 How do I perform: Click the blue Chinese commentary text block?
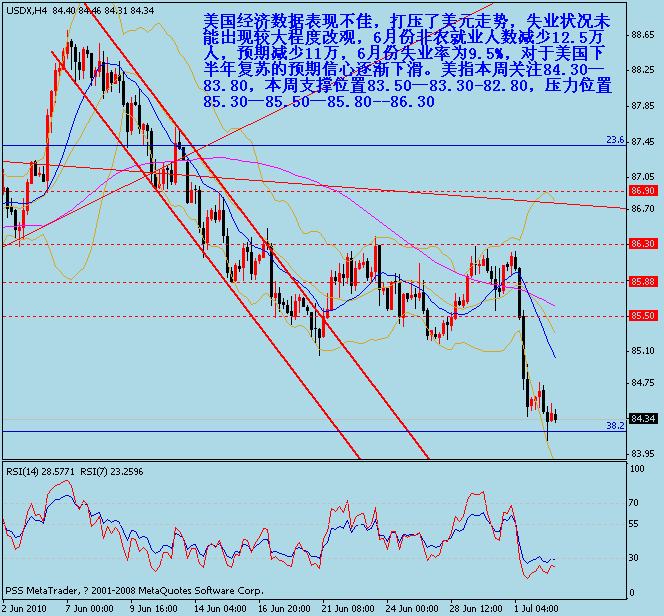click(407, 61)
